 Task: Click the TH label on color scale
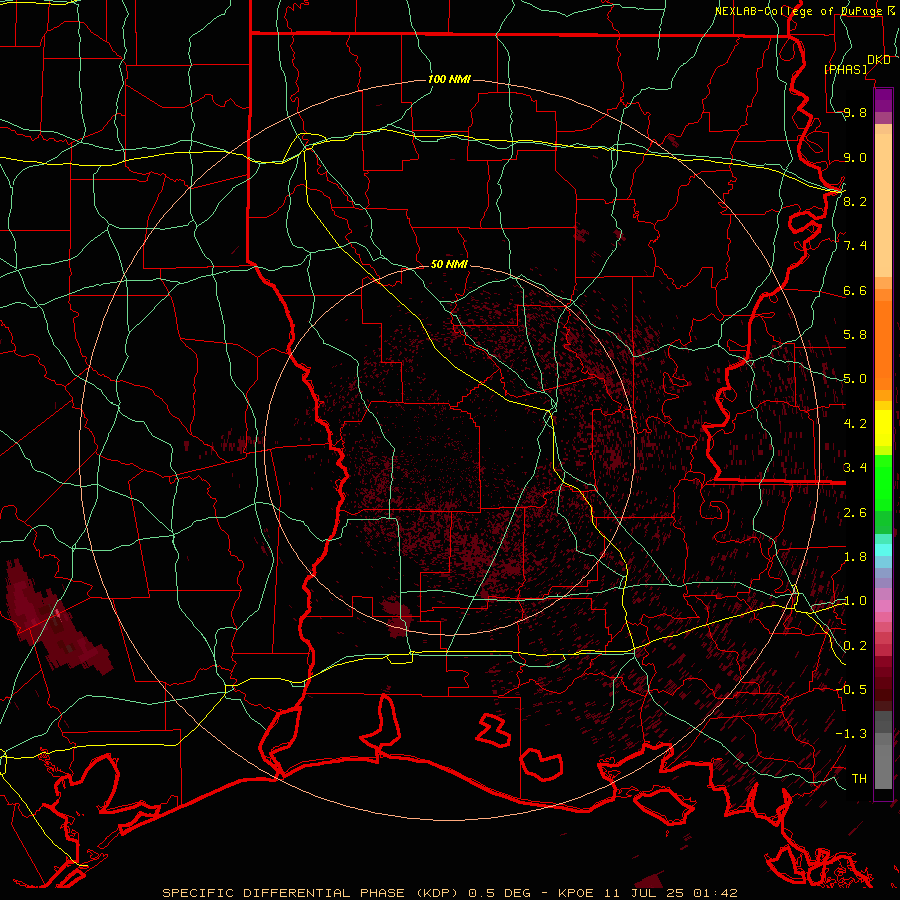click(859, 778)
